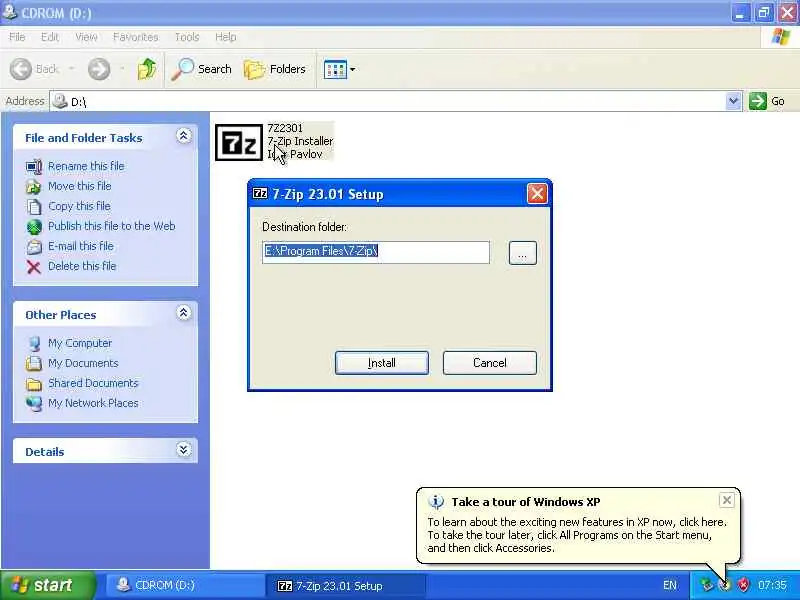The image size is (800, 600).
Task: Click the Copy this file icon
Action: tap(34, 207)
